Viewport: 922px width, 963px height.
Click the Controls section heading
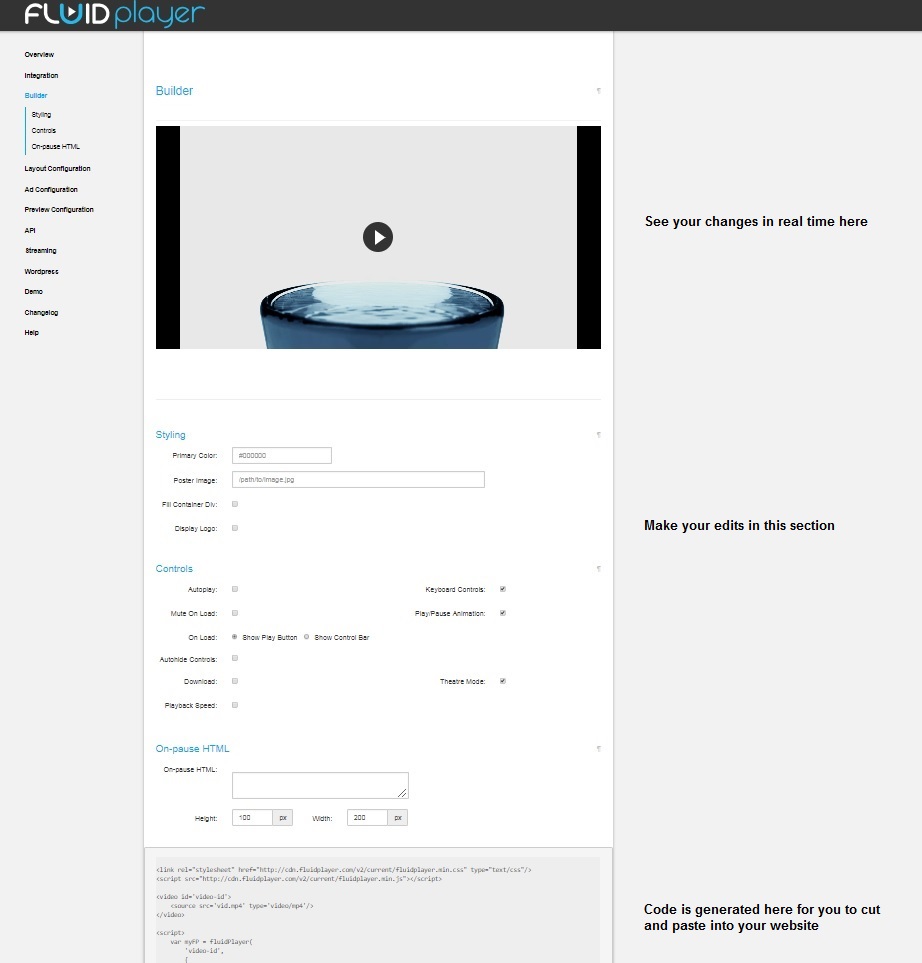click(x=174, y=569)
